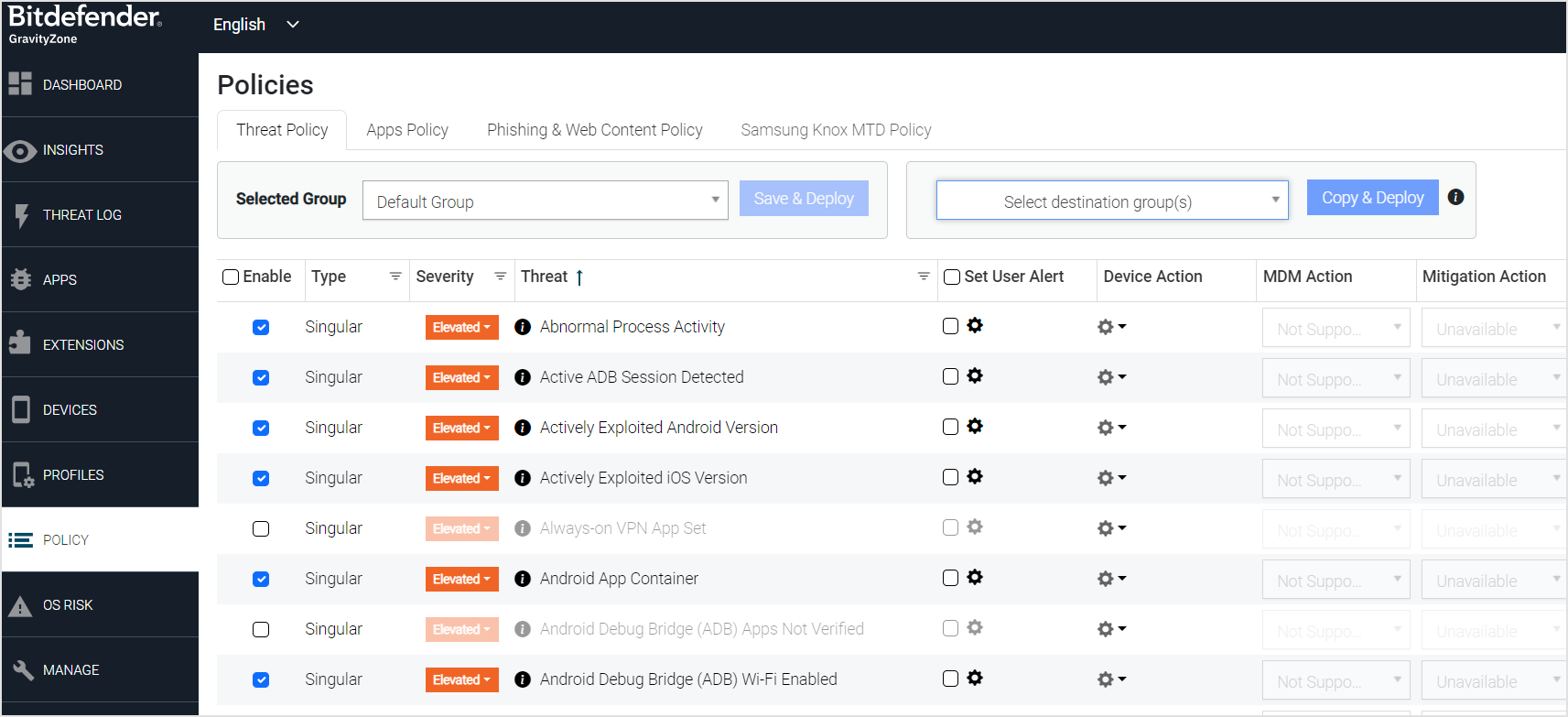Enable the Always-on VPN App Set threat

point(261,528)
